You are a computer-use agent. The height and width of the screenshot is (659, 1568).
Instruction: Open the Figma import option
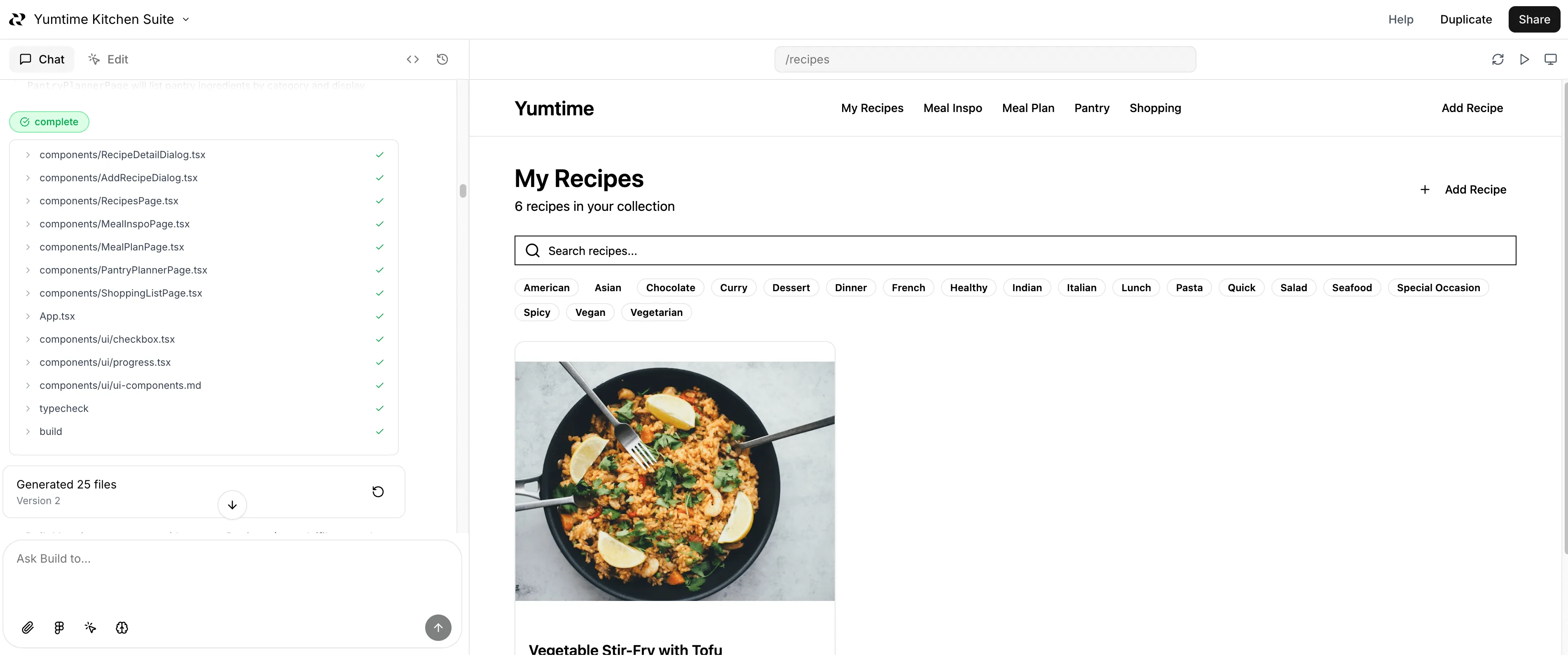[59, 627]
